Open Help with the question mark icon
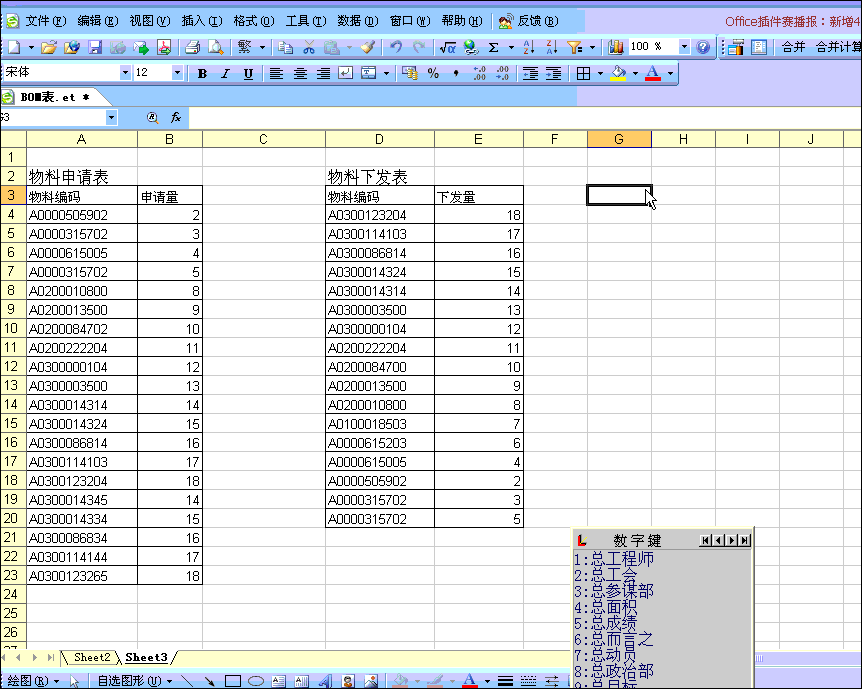Image resolution: width=862 pixels, height=689 pixels. coord(703,48)
